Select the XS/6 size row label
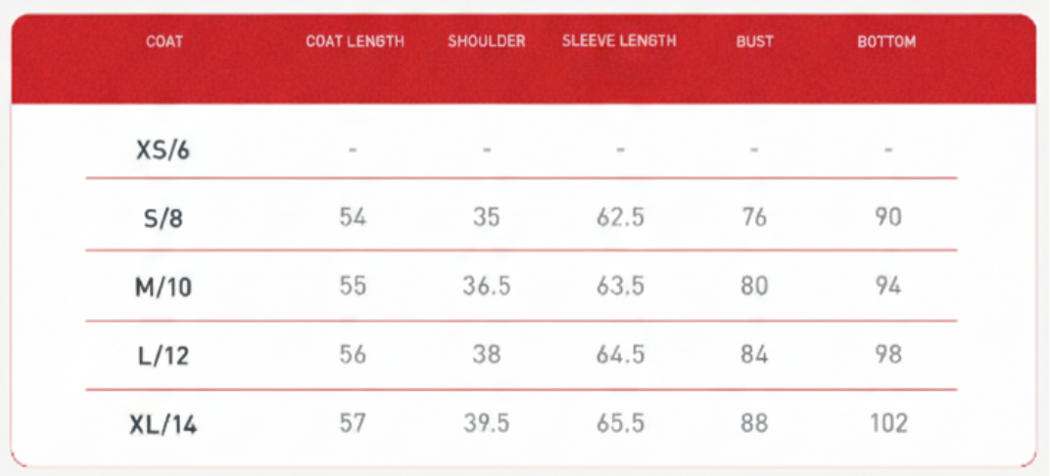 (164, 150)
